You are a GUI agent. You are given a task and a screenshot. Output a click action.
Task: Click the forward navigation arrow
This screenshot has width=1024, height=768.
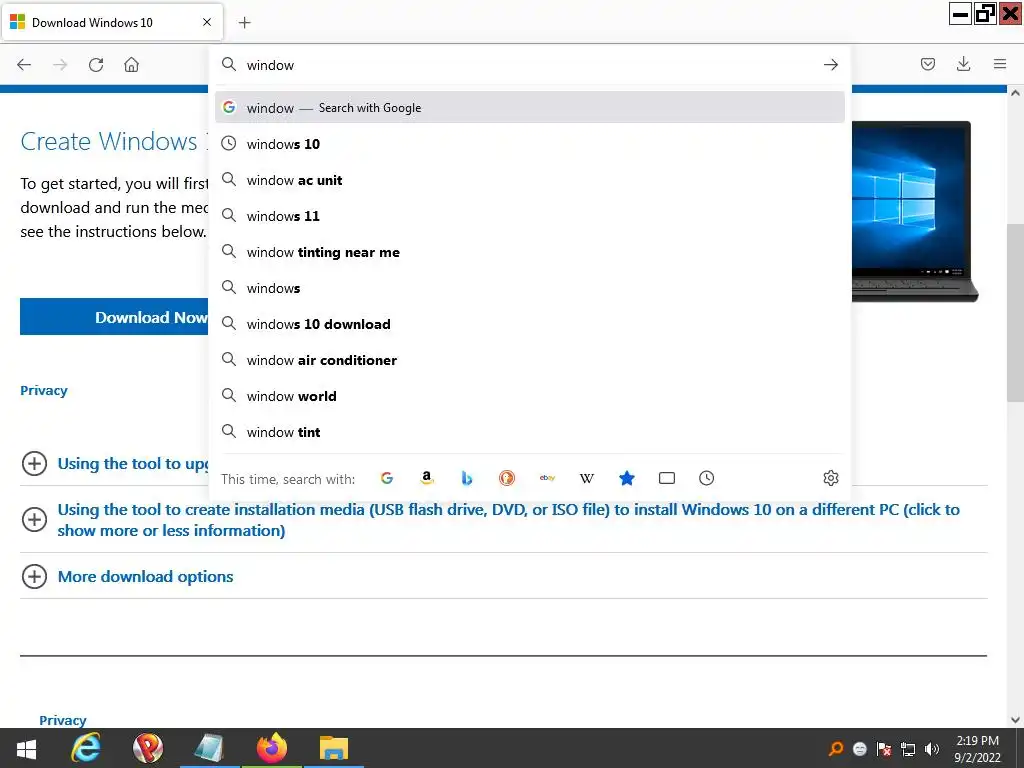coord(60,64)
